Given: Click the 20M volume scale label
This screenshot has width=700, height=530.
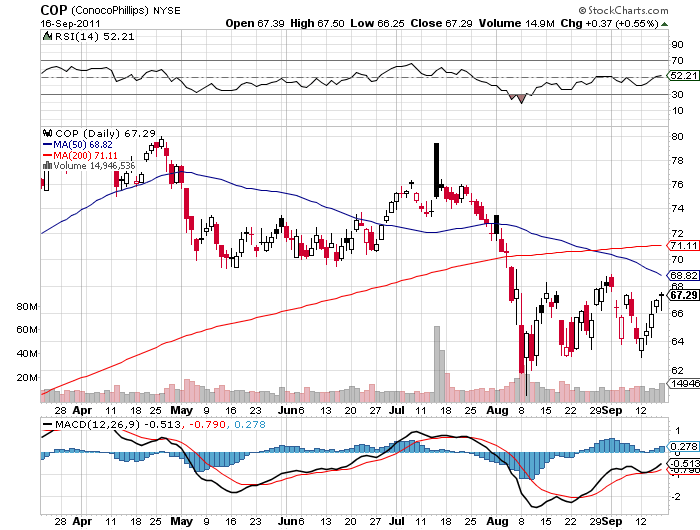Looking at the screenshot, I should (27, 377).
